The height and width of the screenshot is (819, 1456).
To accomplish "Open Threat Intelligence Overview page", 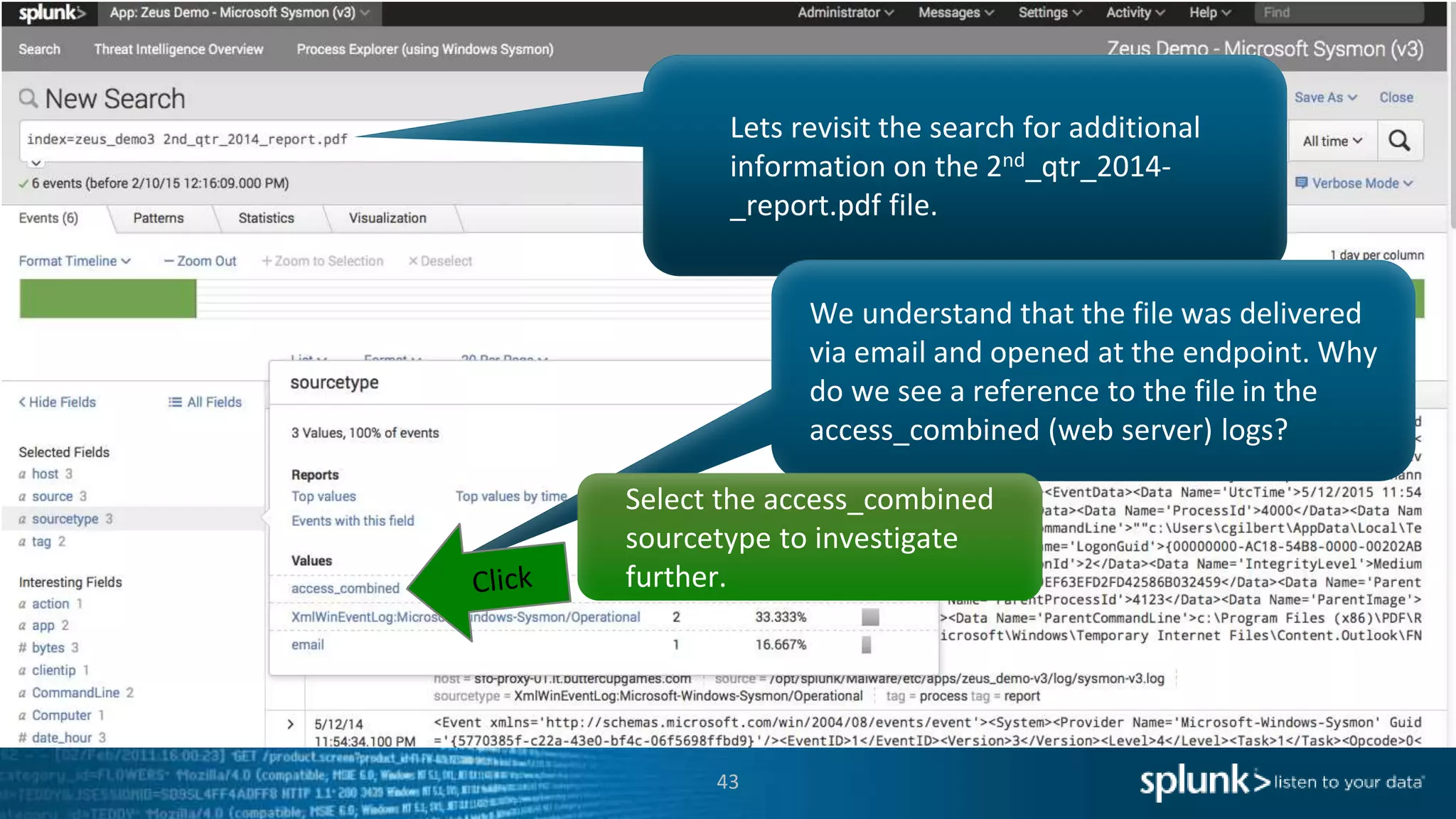I will pyautogui.click(x=178, y=49).
